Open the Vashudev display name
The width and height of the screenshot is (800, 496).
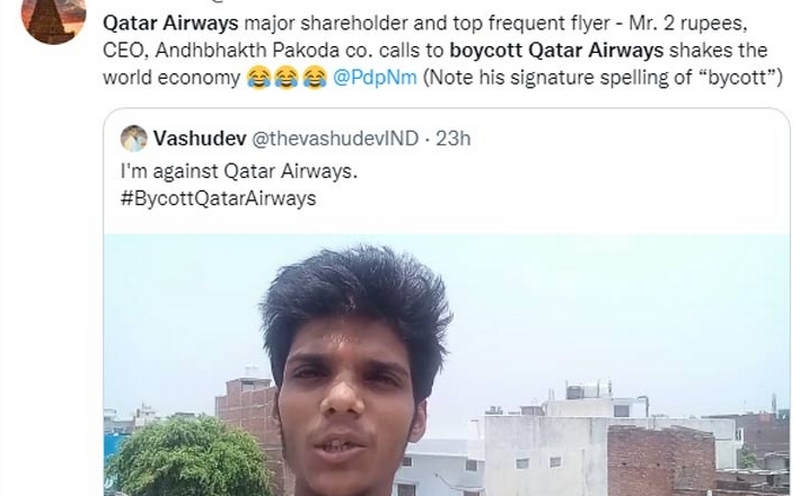tap(200, 138)
